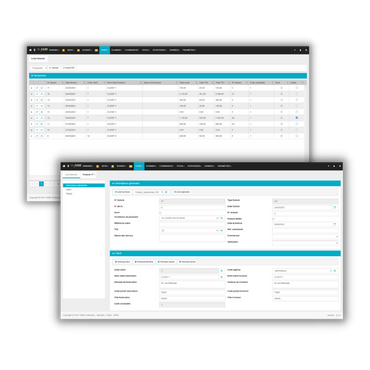Toggle the Facture soldée checkbox
The height and width of the screenshot is (370, 370).
click(x=274, y=219)
